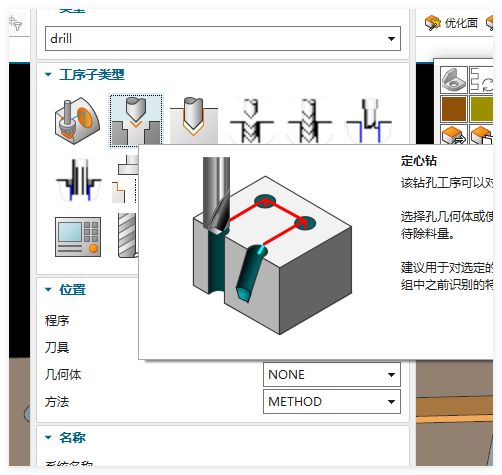Select the boring operation icon
This screenshot has height=475, width=502.
368,121
